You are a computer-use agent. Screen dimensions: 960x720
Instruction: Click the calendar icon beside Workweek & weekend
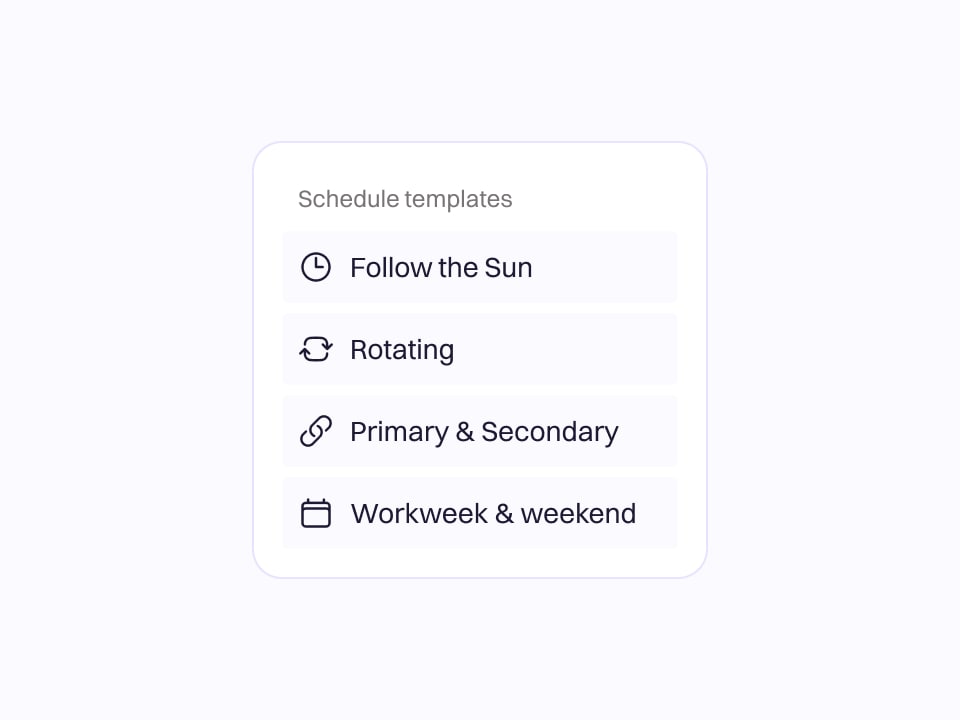315,513
